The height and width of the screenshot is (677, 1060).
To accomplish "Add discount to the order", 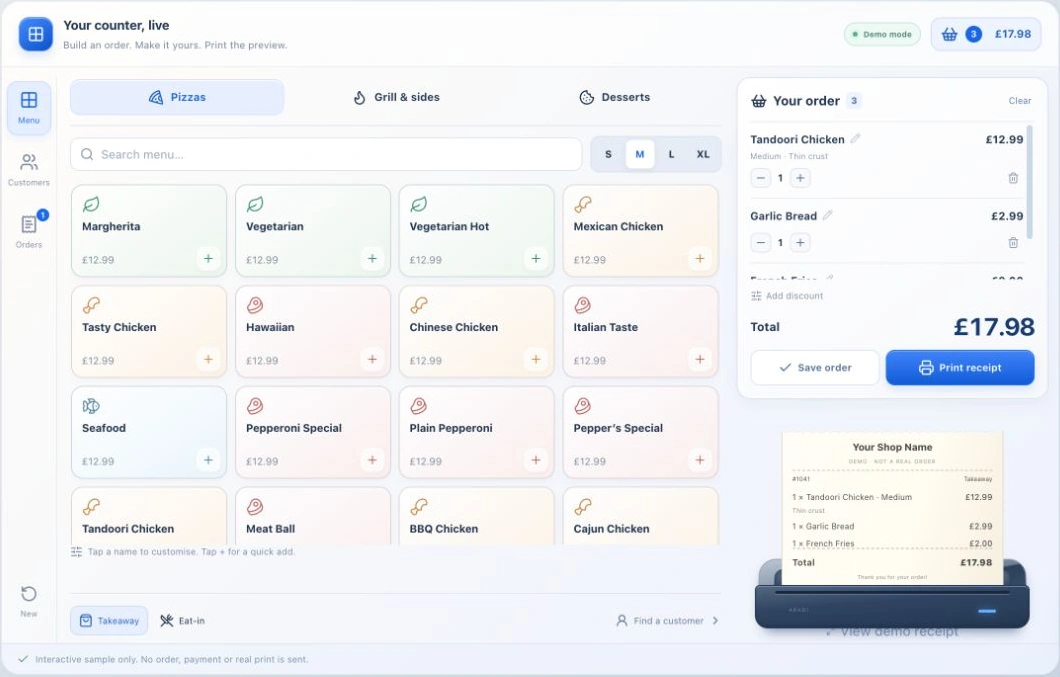I will [x=787, y=296].
